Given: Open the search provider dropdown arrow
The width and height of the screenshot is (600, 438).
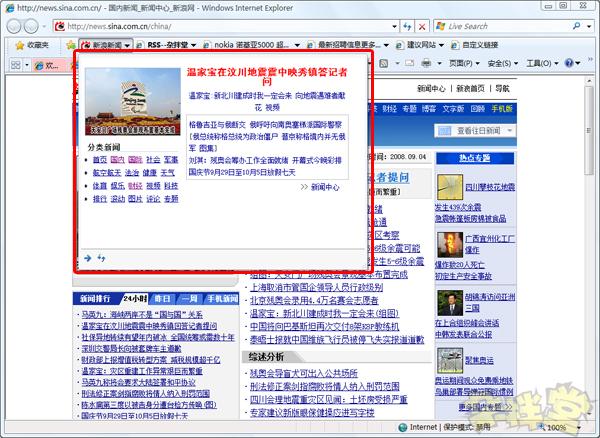Looking at the screenshot, I should (x=589, y=26).
